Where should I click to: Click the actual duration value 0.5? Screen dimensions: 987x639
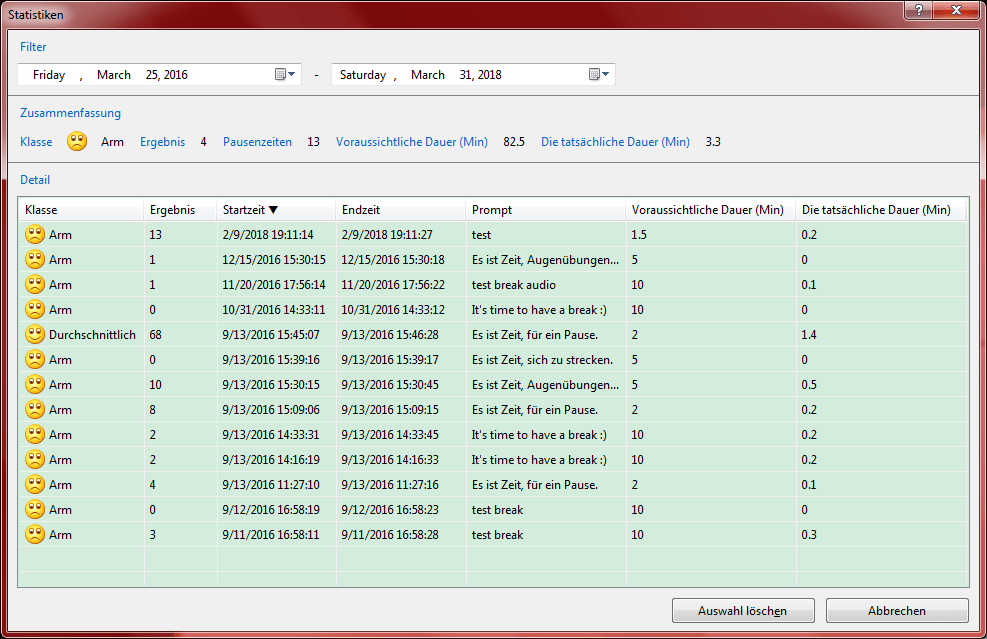point(809,384)
